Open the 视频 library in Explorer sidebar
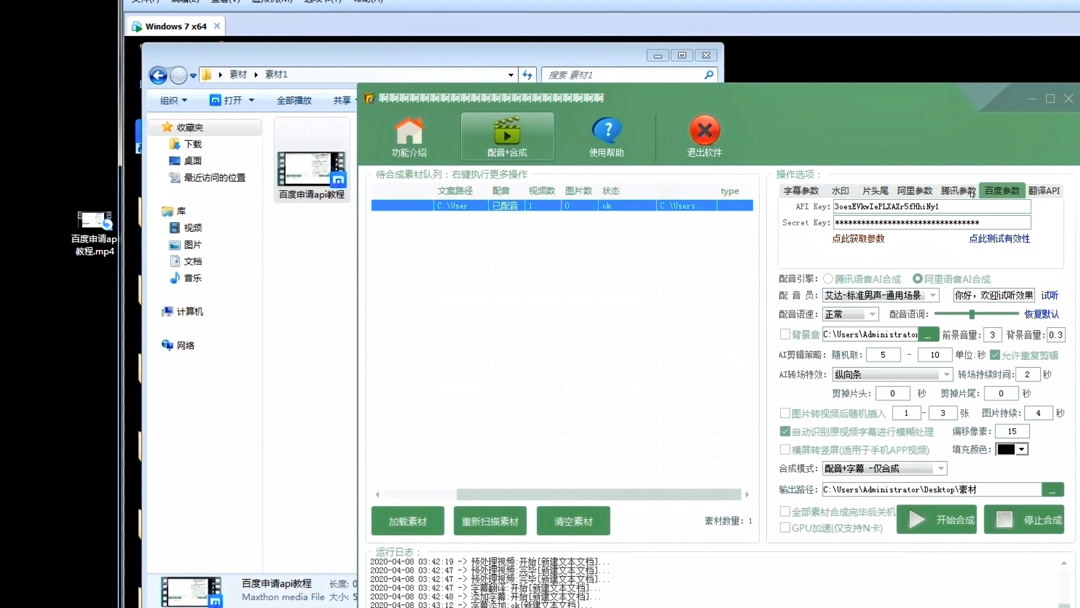1080x608 pixels. [190, 229]
